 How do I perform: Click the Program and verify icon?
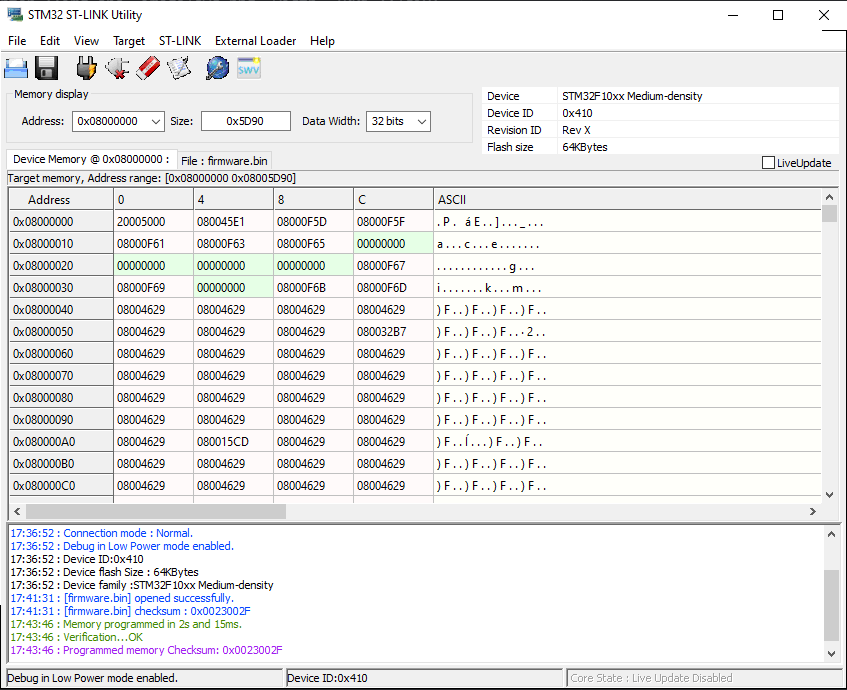pyautogui.click(x=179, y=69)
